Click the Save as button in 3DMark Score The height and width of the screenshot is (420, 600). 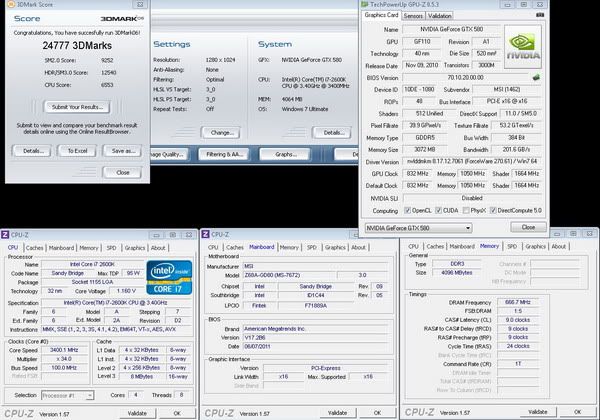click(x=123, y=151)
